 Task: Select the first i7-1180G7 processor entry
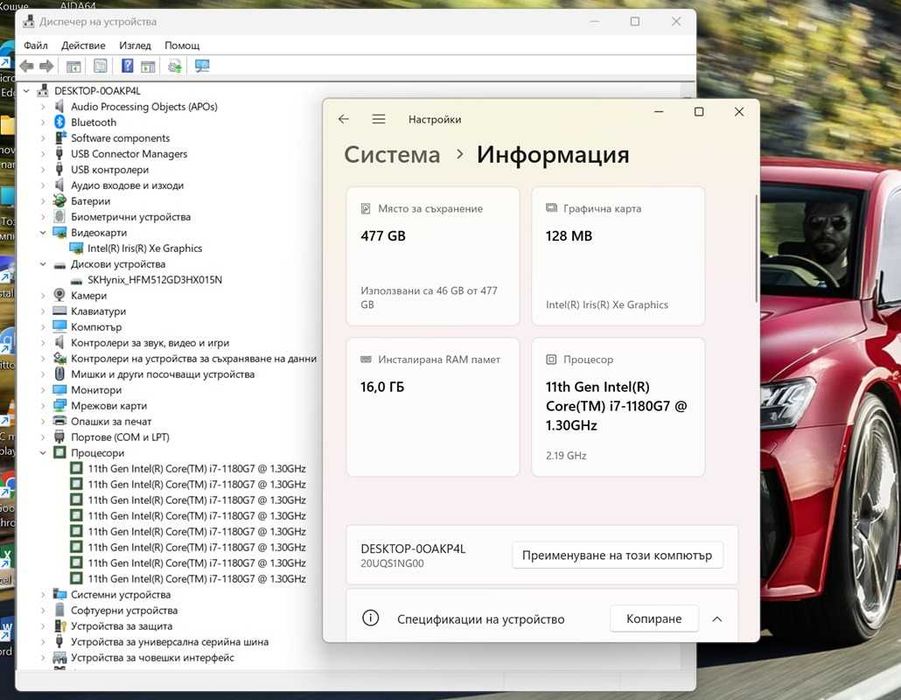pyautogui.click(x=197, y=469)
